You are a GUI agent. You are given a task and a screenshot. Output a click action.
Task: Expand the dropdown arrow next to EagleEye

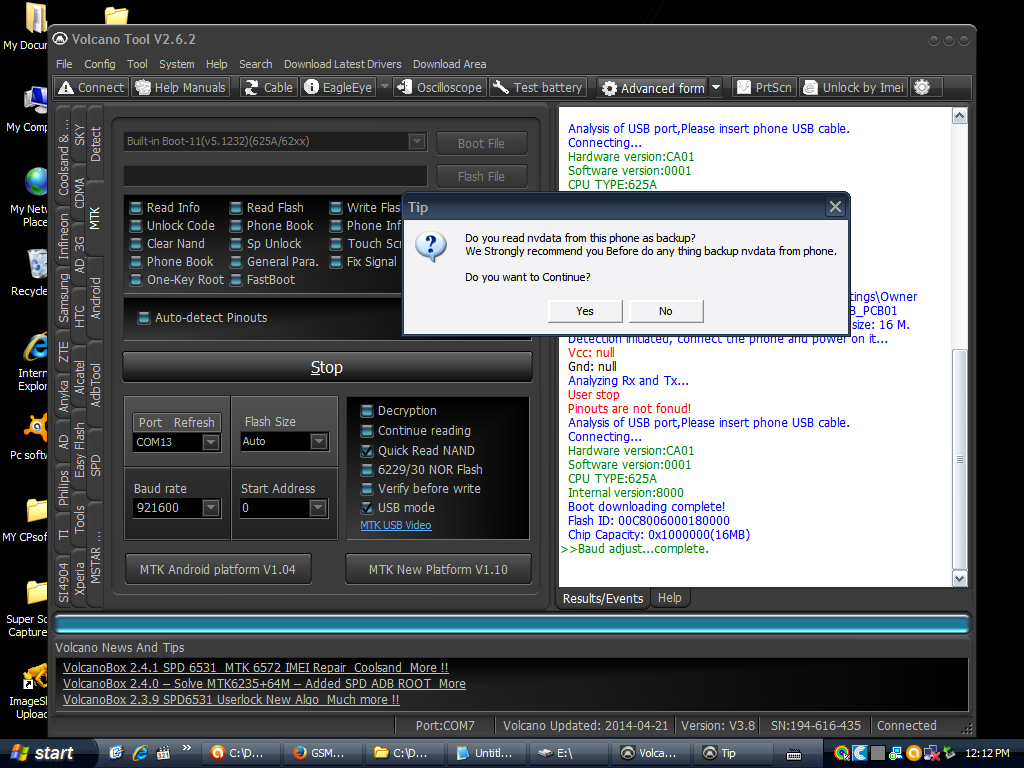385,87
